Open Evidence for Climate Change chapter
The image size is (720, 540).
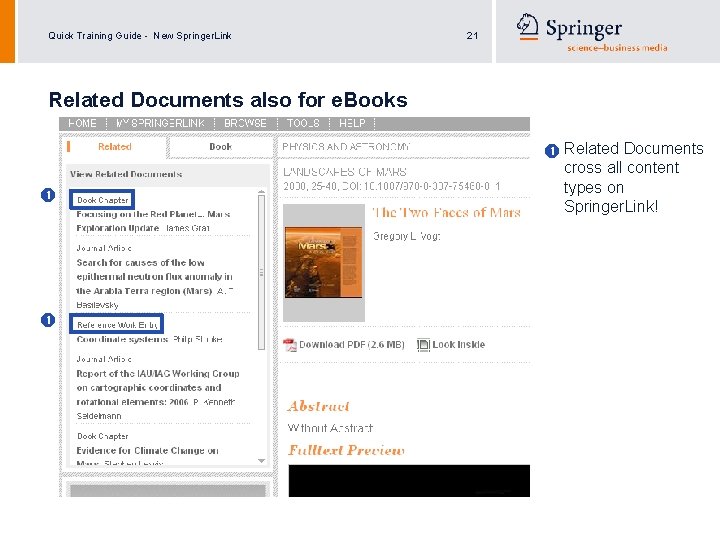147,456
